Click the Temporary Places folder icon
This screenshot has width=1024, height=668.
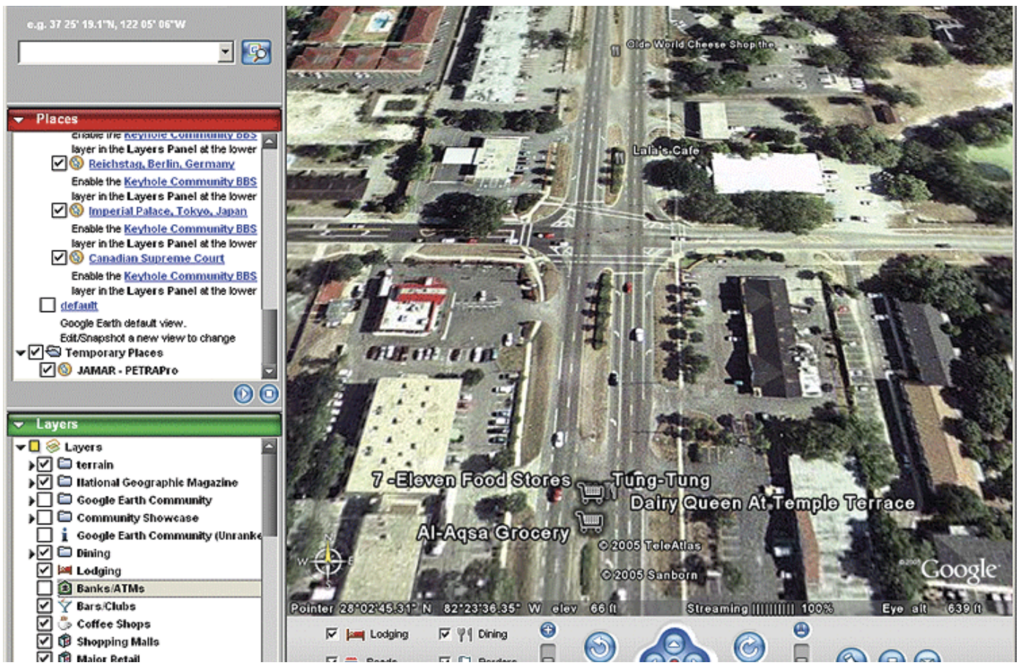pyautogui.click(x=54, y=352)
